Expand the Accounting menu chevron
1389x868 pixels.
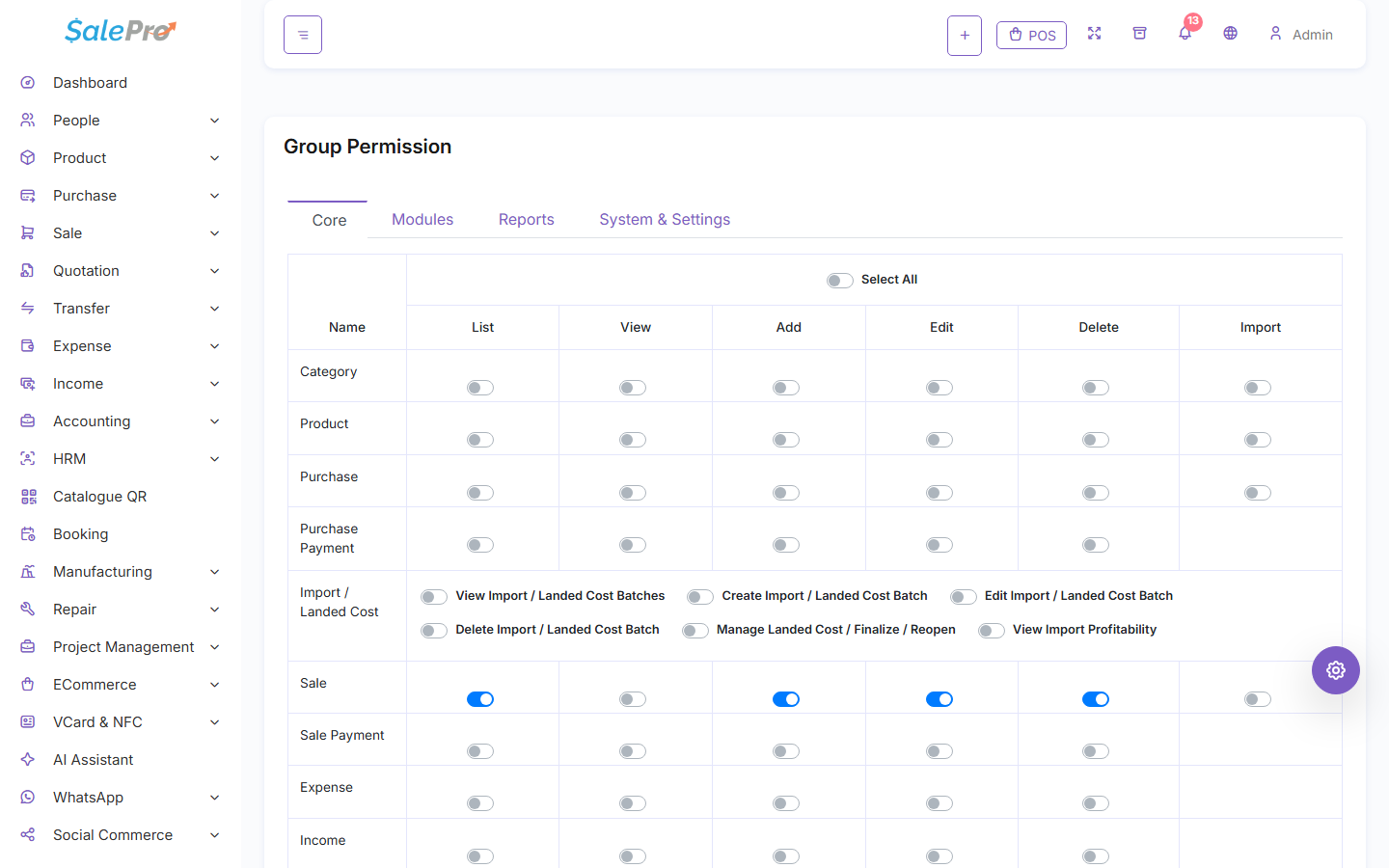tap(215, 421)
